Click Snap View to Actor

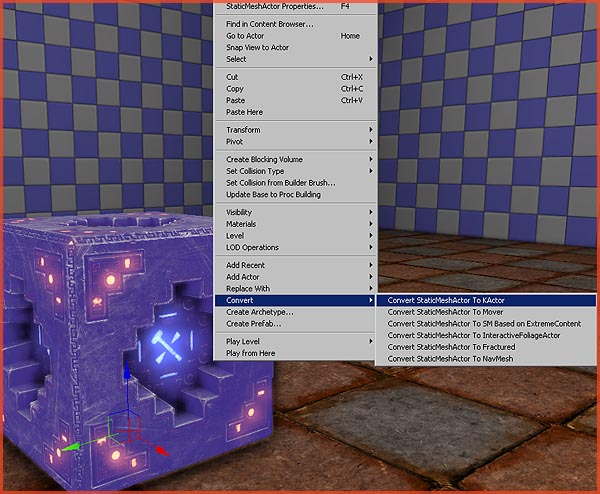258,47
